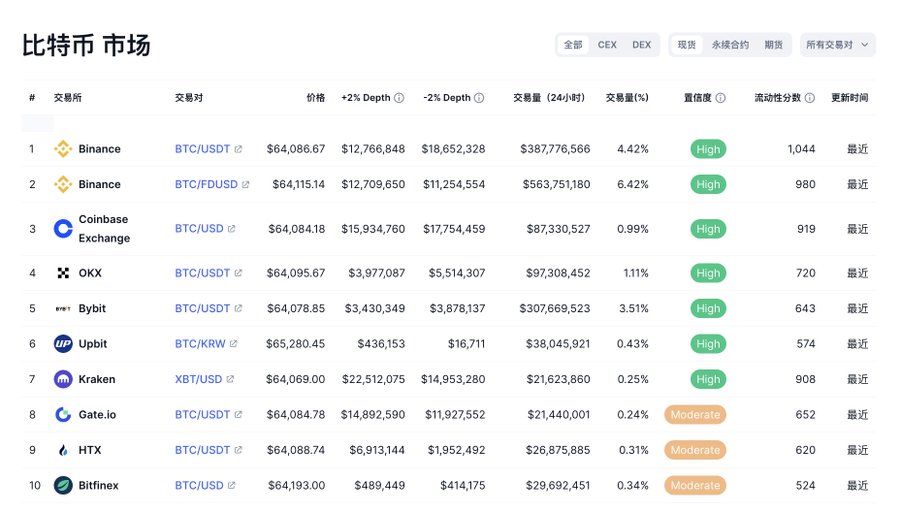Screen dimensions: 900x512
Task: Click the info icon next to -2% Depth
Action: point(479,98)
